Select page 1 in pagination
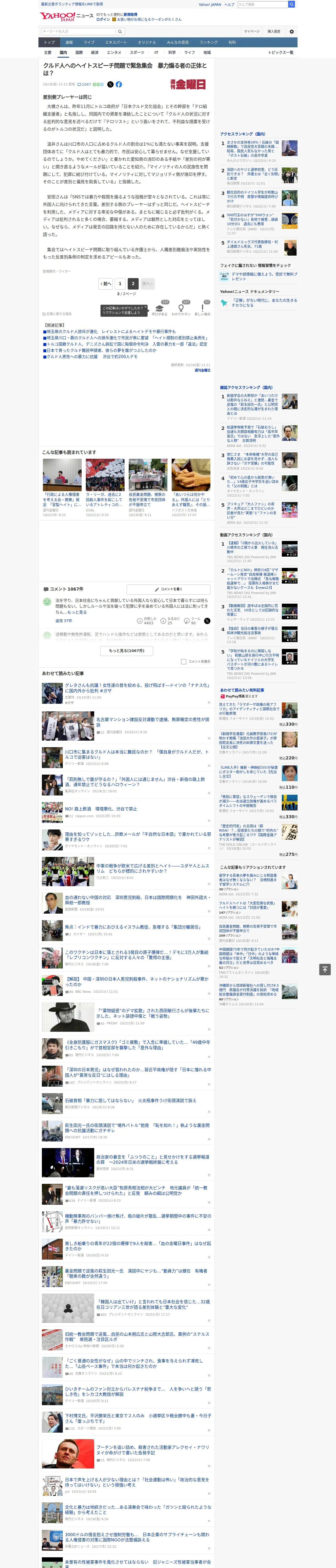The height and width of the screenshot is (1568, 336). (x=120, y=284)
